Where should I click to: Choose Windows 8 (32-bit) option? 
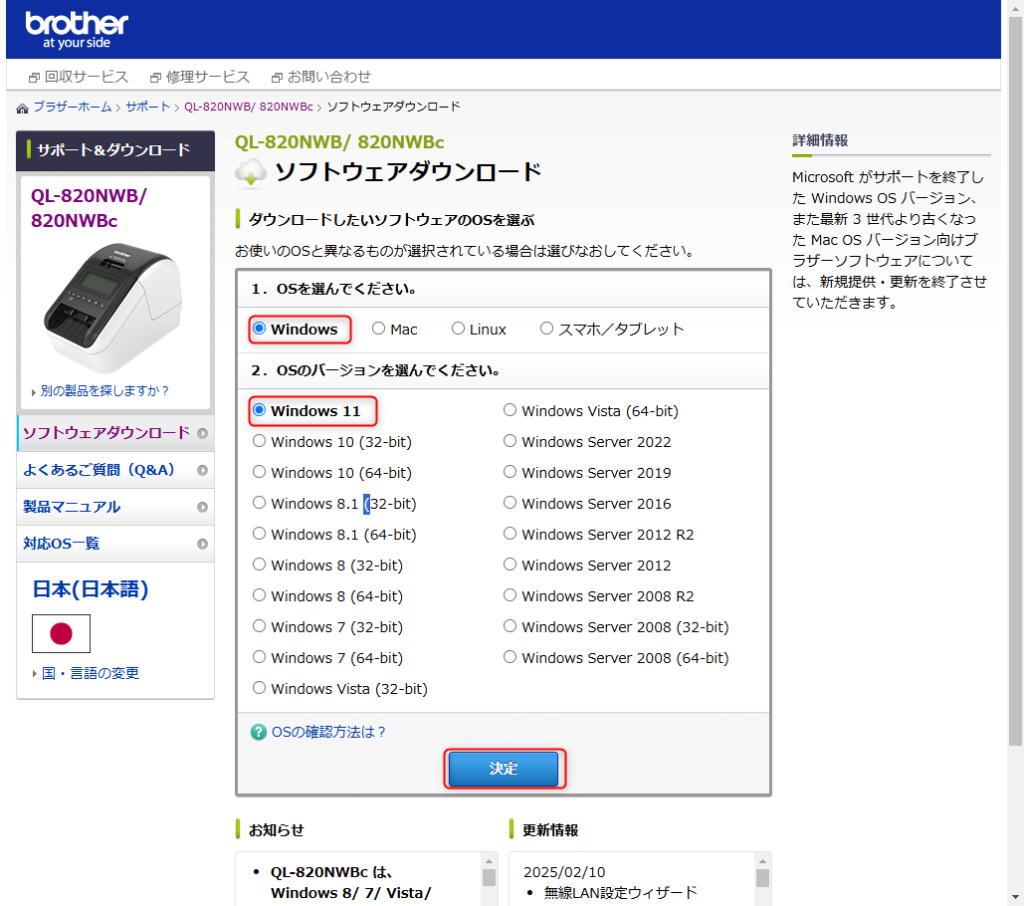click(x=259, y=564)
